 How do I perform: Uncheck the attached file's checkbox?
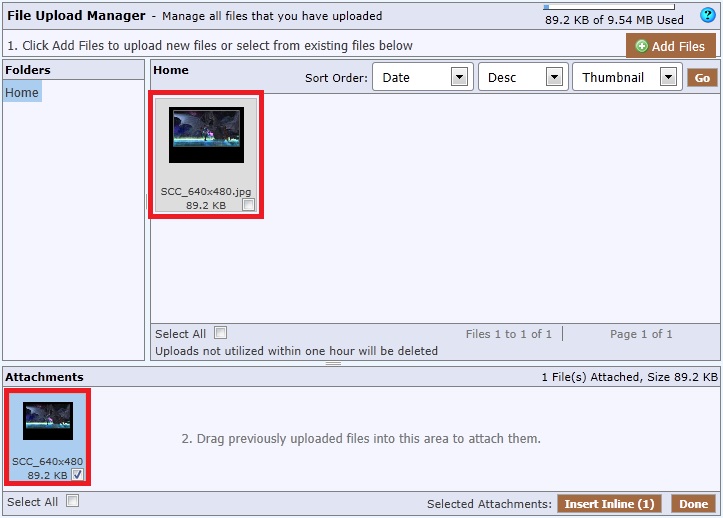point(78,475)
